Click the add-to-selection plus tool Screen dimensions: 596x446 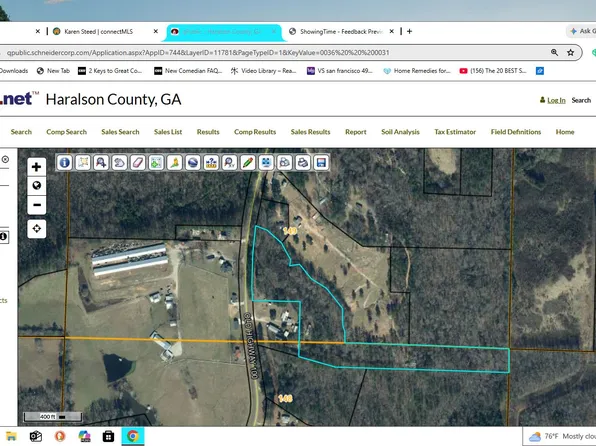pos(156,163)
